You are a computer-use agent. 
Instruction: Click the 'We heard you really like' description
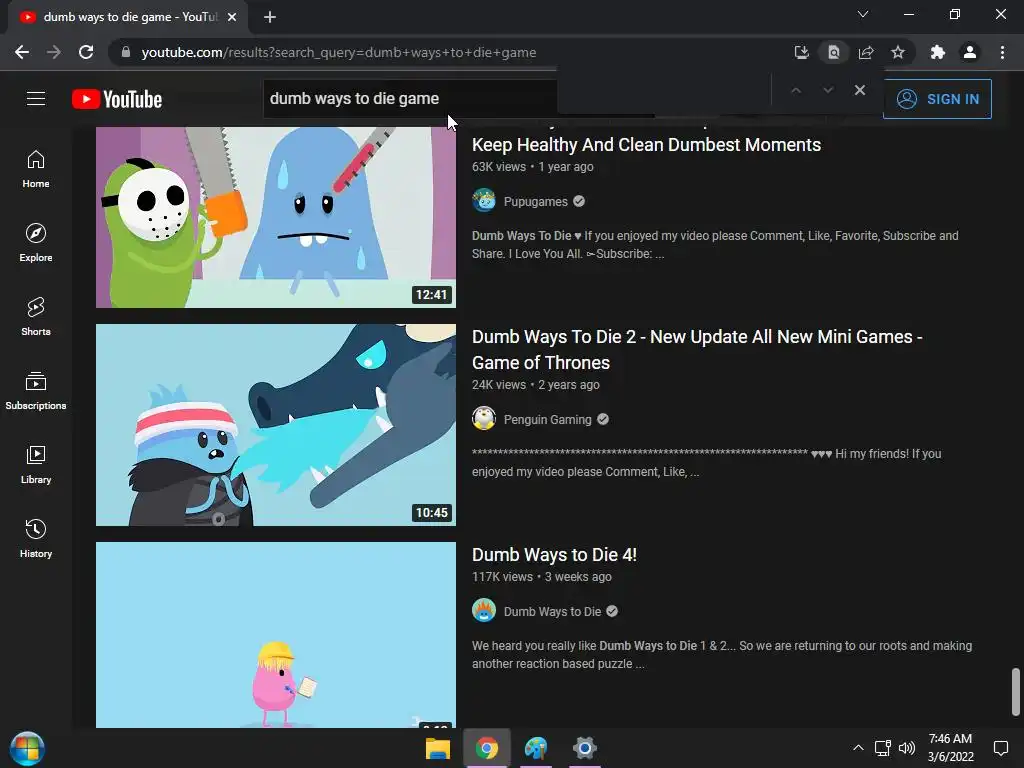722,654
